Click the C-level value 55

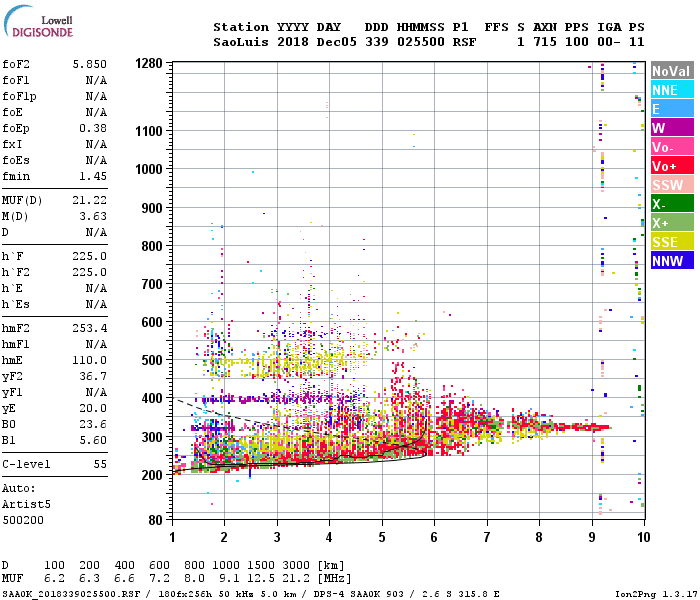[x=100, y=464]
